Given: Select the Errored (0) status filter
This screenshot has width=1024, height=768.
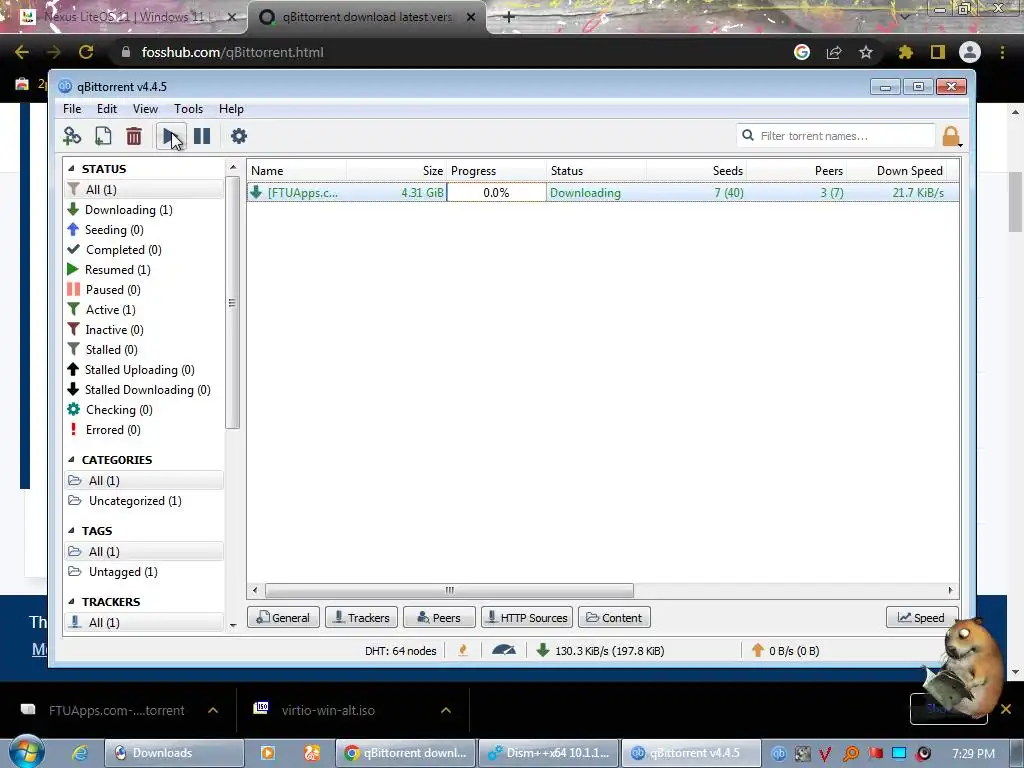Looking at the screenshot, I should tap(112, 430).
